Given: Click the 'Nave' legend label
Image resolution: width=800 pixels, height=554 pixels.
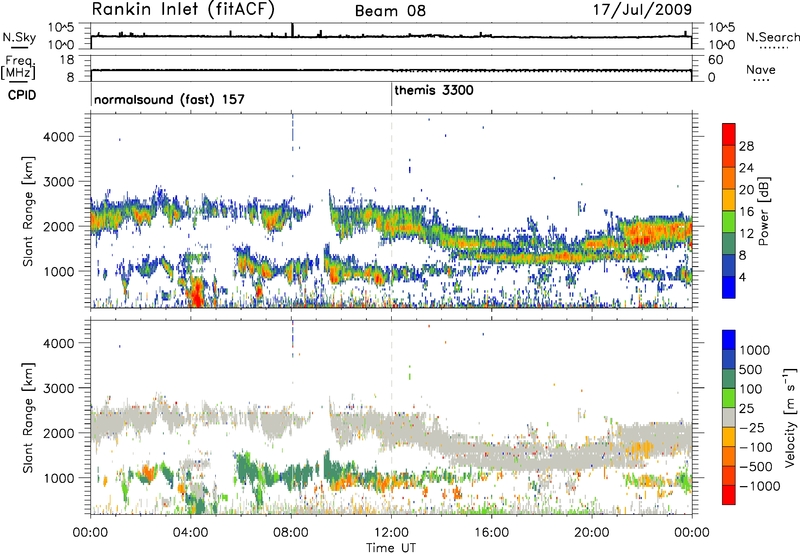Looking at the screenshot, I should 761,69.
